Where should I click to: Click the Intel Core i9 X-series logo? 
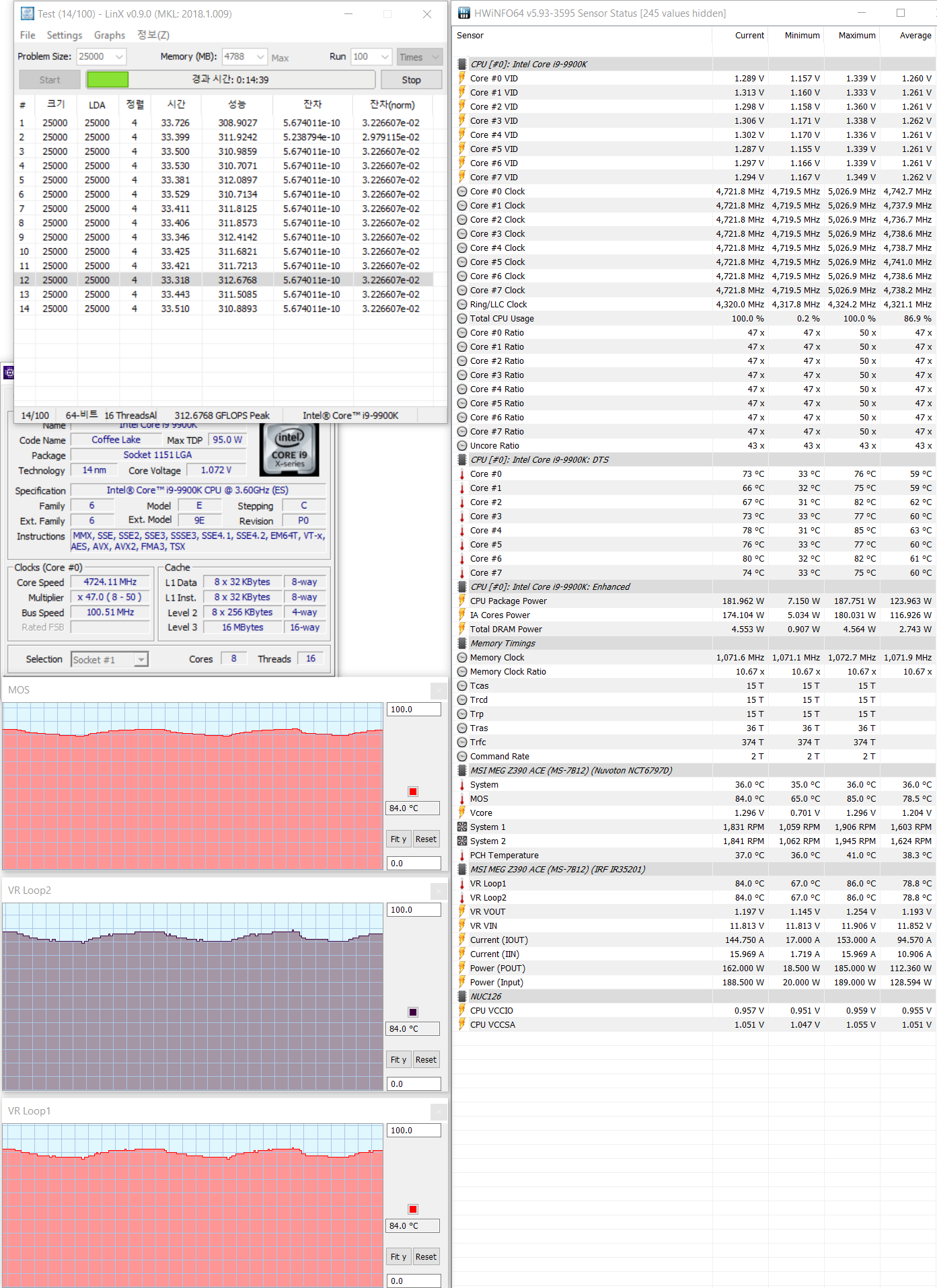tap(289, 449)
